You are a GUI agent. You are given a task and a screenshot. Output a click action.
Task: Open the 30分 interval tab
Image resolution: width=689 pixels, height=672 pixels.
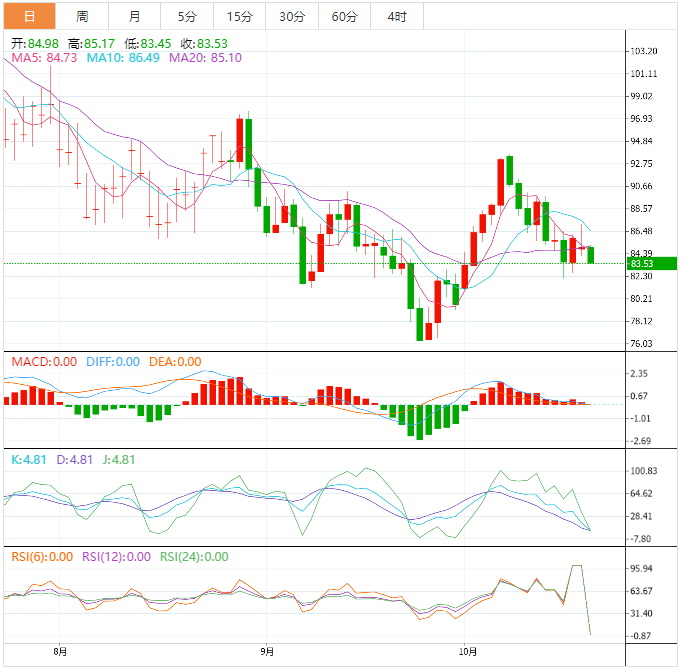pyautogui.click(x=292, y=16)
